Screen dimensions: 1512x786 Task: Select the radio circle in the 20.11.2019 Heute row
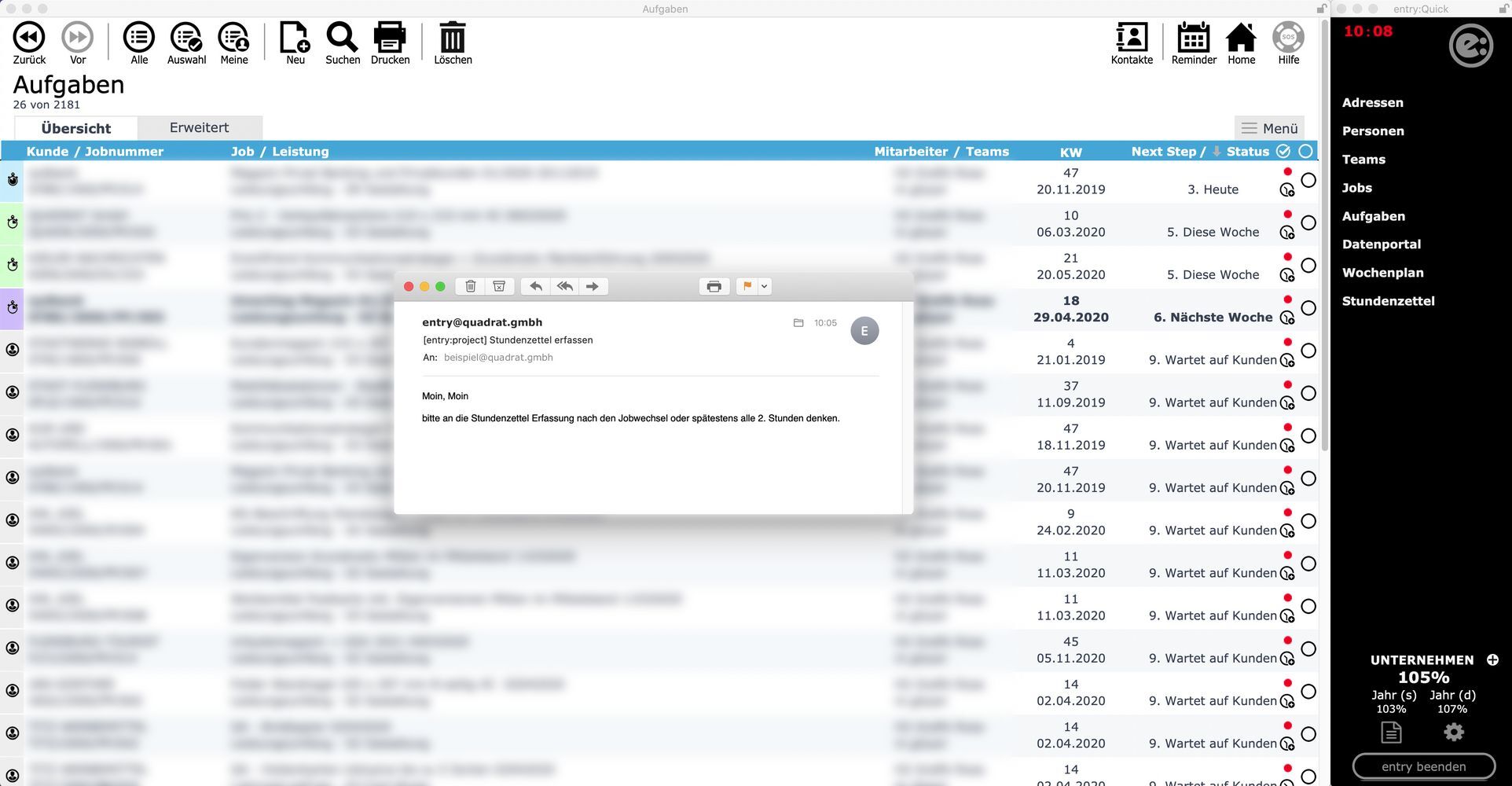(1308, 180)
